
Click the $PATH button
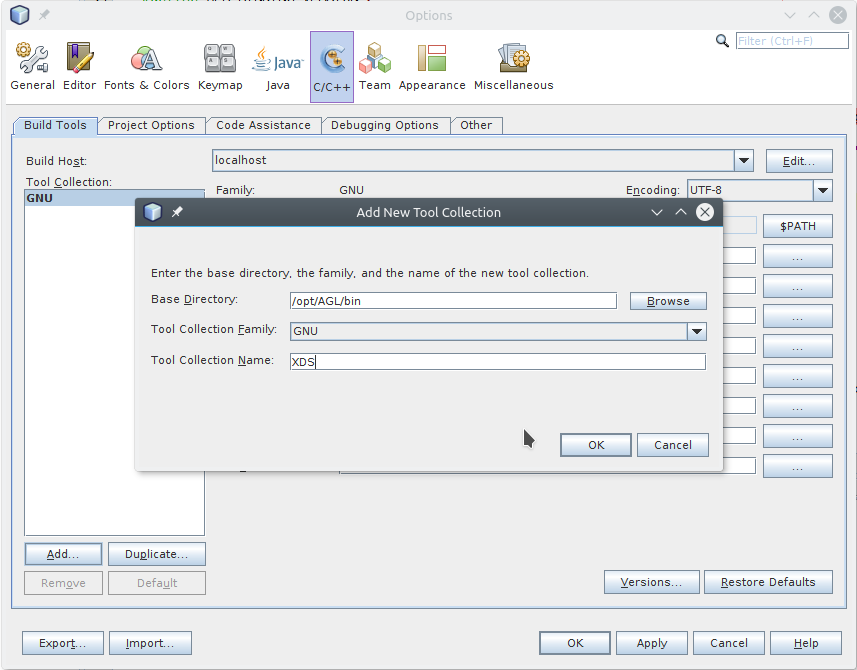pos(797,226)
